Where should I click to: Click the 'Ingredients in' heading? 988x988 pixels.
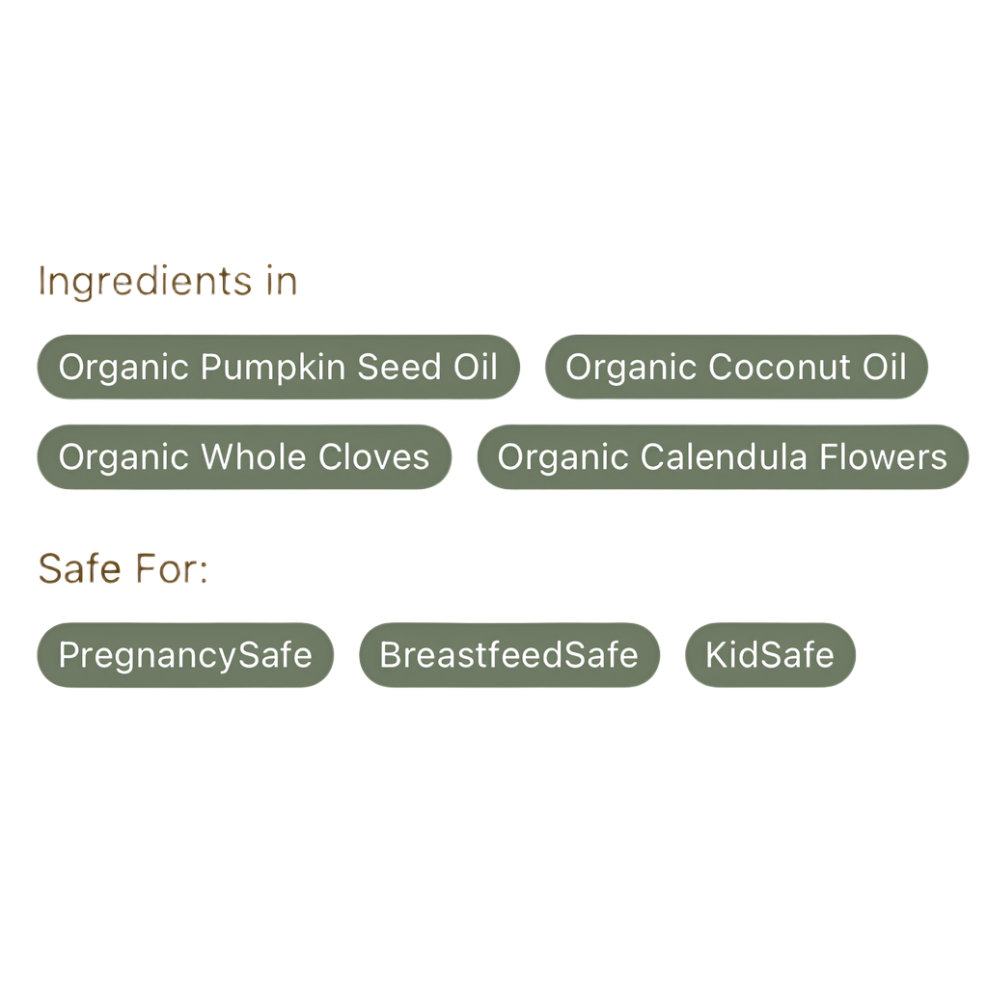168,281
